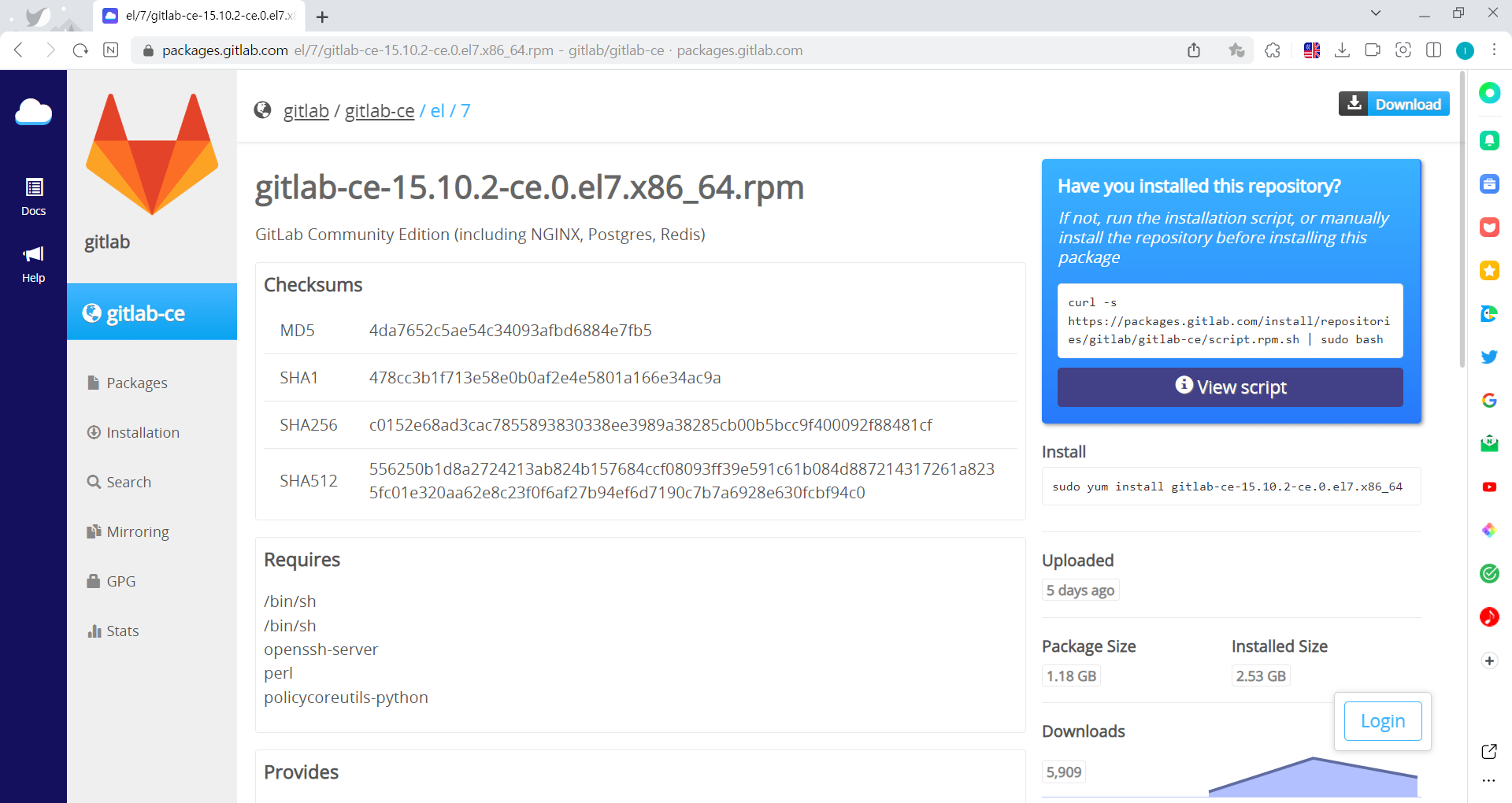
Task: Click the gitlab-ce breadcrumb link
Action: (380, 111)
